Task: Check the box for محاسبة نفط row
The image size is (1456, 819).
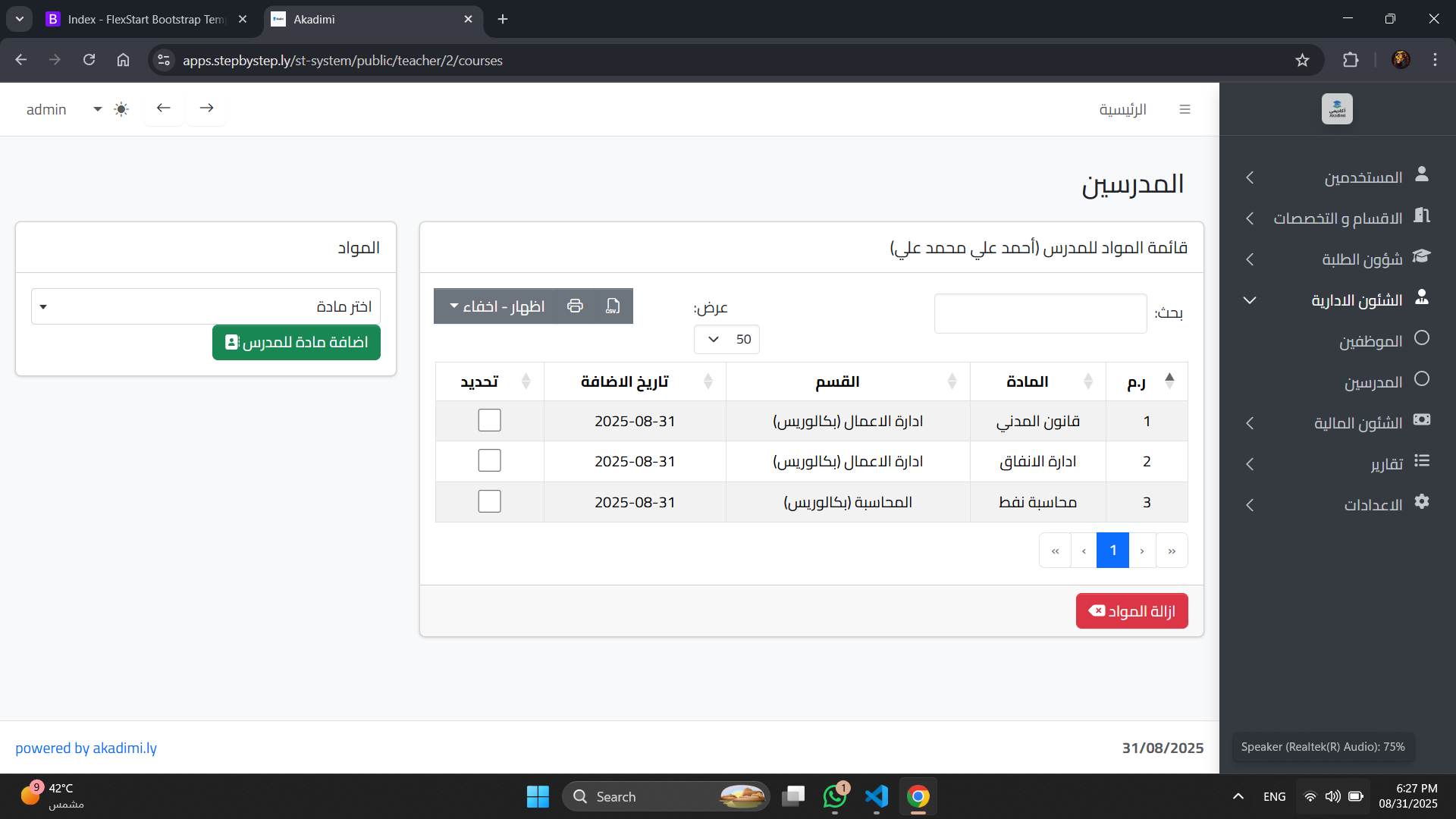Action: click(x=489, y=501)
